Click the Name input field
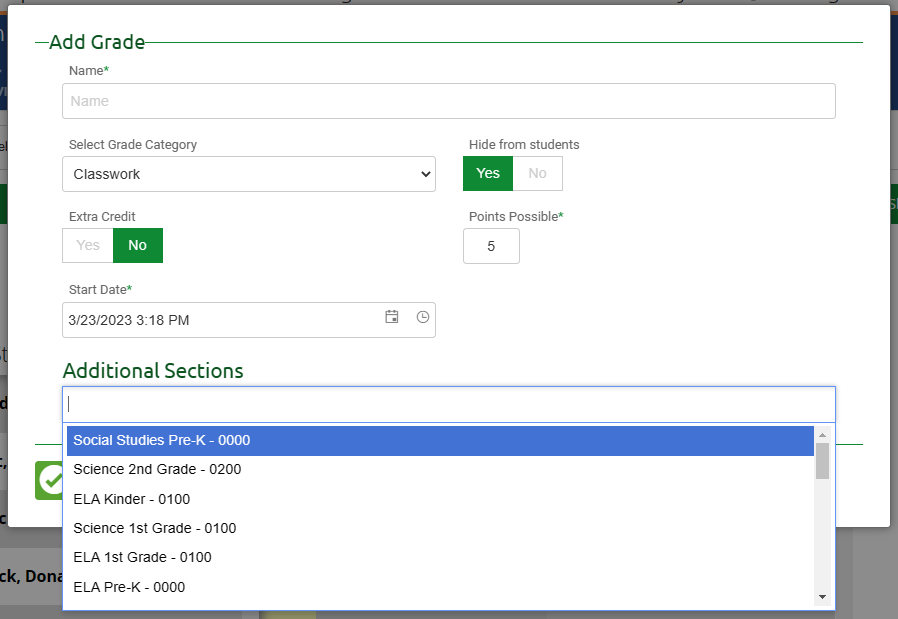This screenshot has height=619, width=898. coord(448,100)
